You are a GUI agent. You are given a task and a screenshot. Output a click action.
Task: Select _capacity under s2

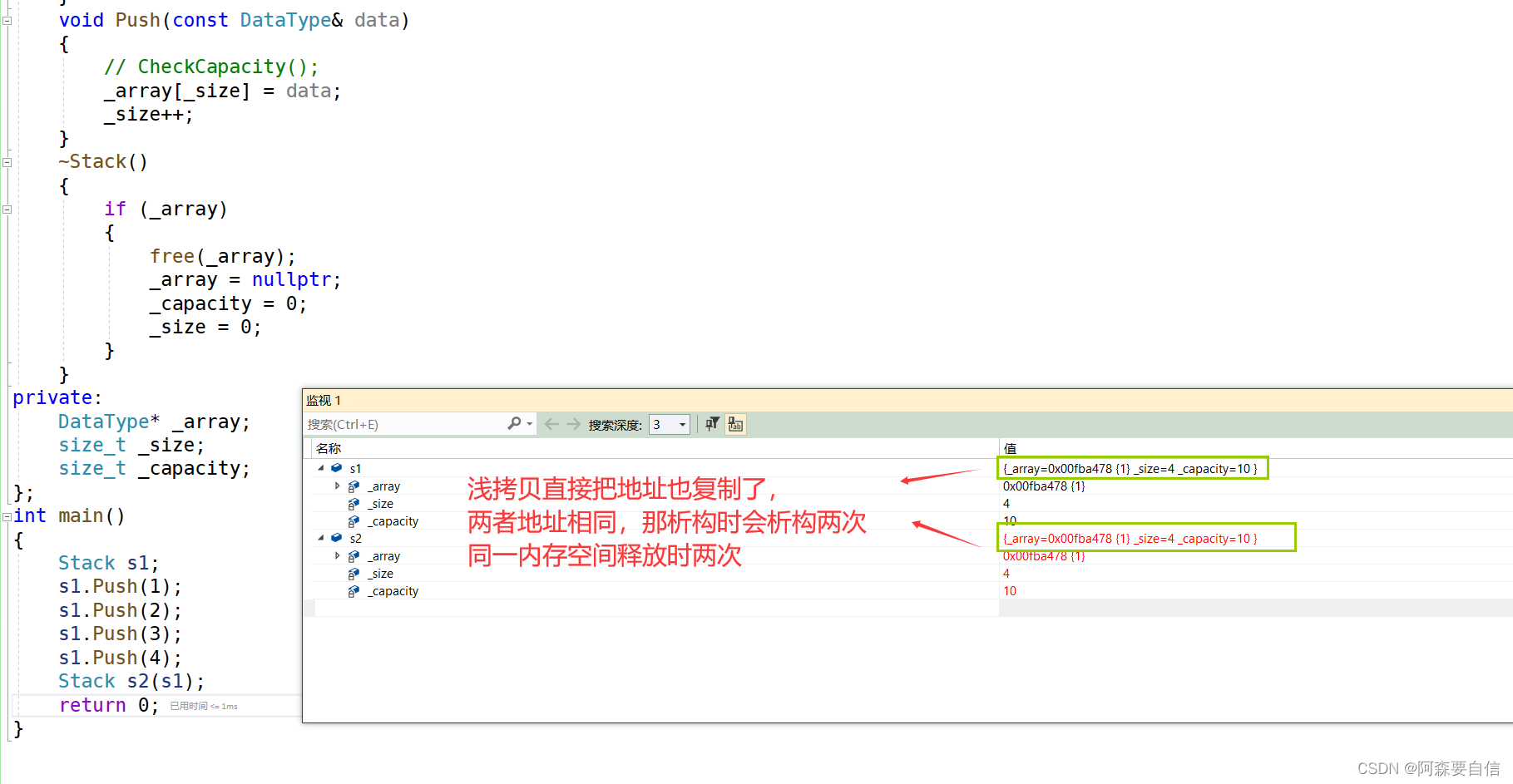point(393,591)
